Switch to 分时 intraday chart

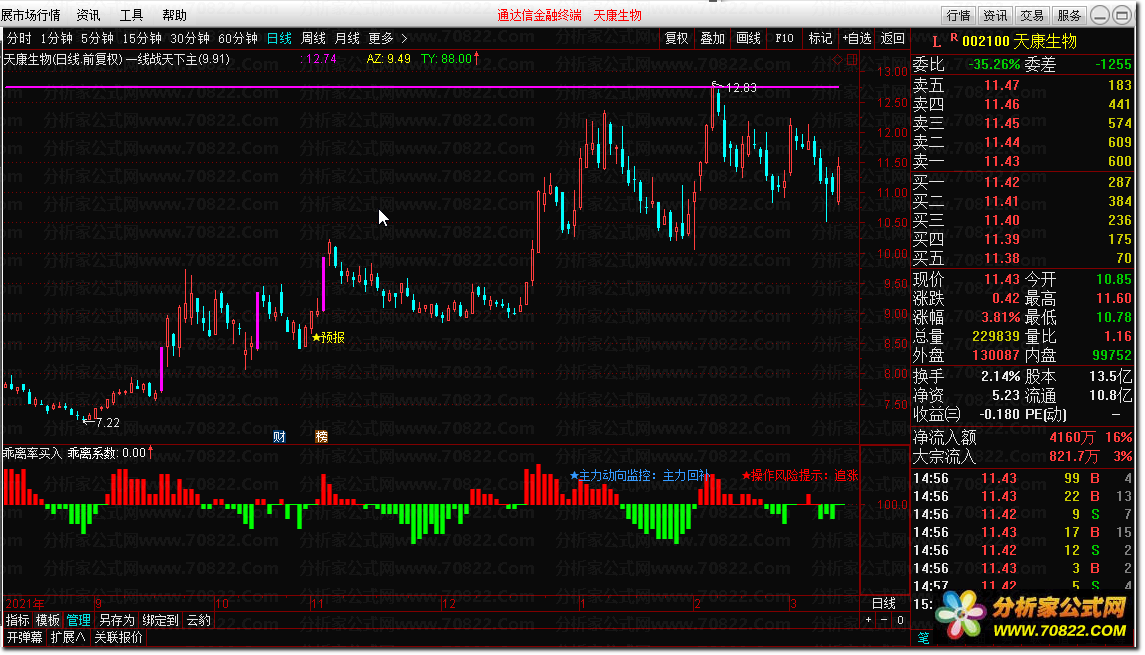click(x=19, y=39)
